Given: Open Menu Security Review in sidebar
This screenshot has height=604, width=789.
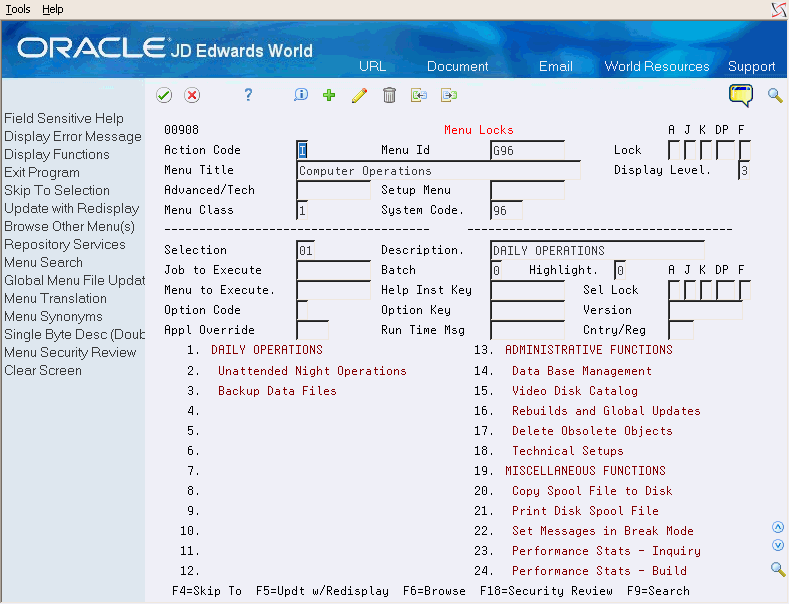Looking at the screenshot, I should 70,352.
